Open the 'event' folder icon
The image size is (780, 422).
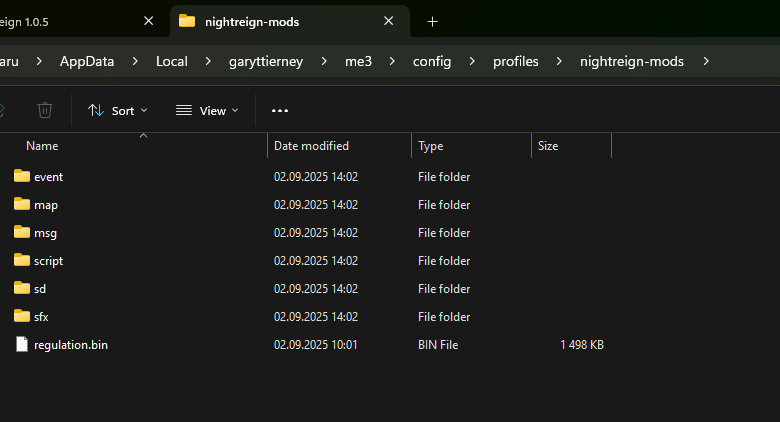(x=22, y=176)
